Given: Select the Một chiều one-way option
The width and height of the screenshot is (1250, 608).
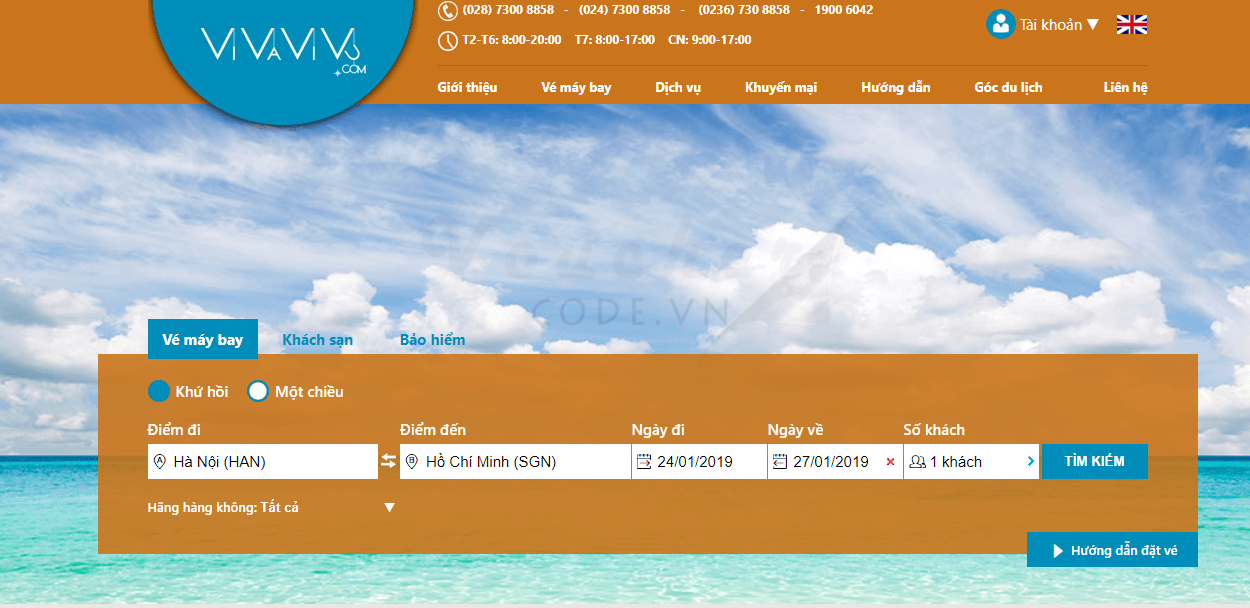Looking at the screenshot, I should [x=258, y=391].
